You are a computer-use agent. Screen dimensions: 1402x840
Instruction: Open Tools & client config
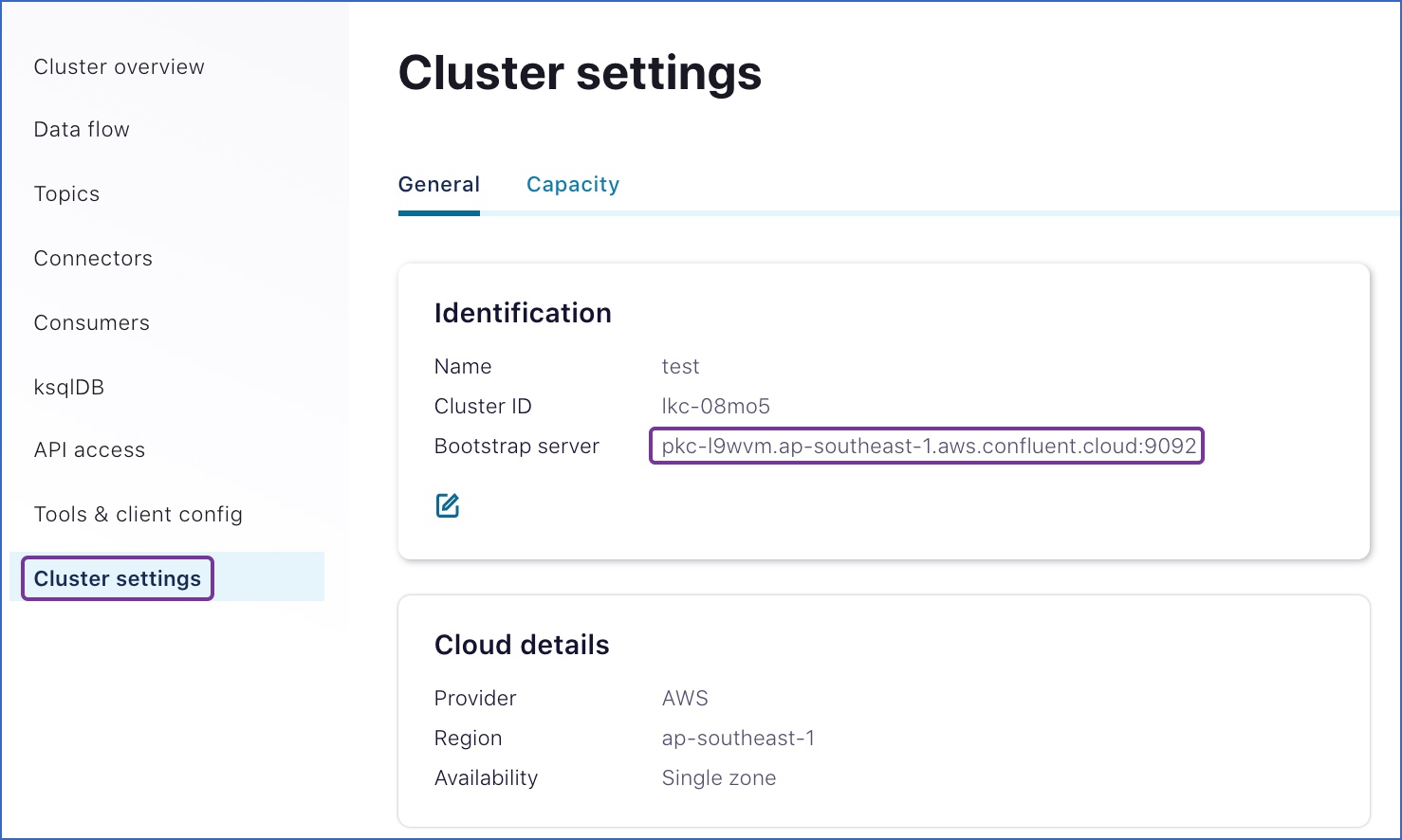coord(138,514)
